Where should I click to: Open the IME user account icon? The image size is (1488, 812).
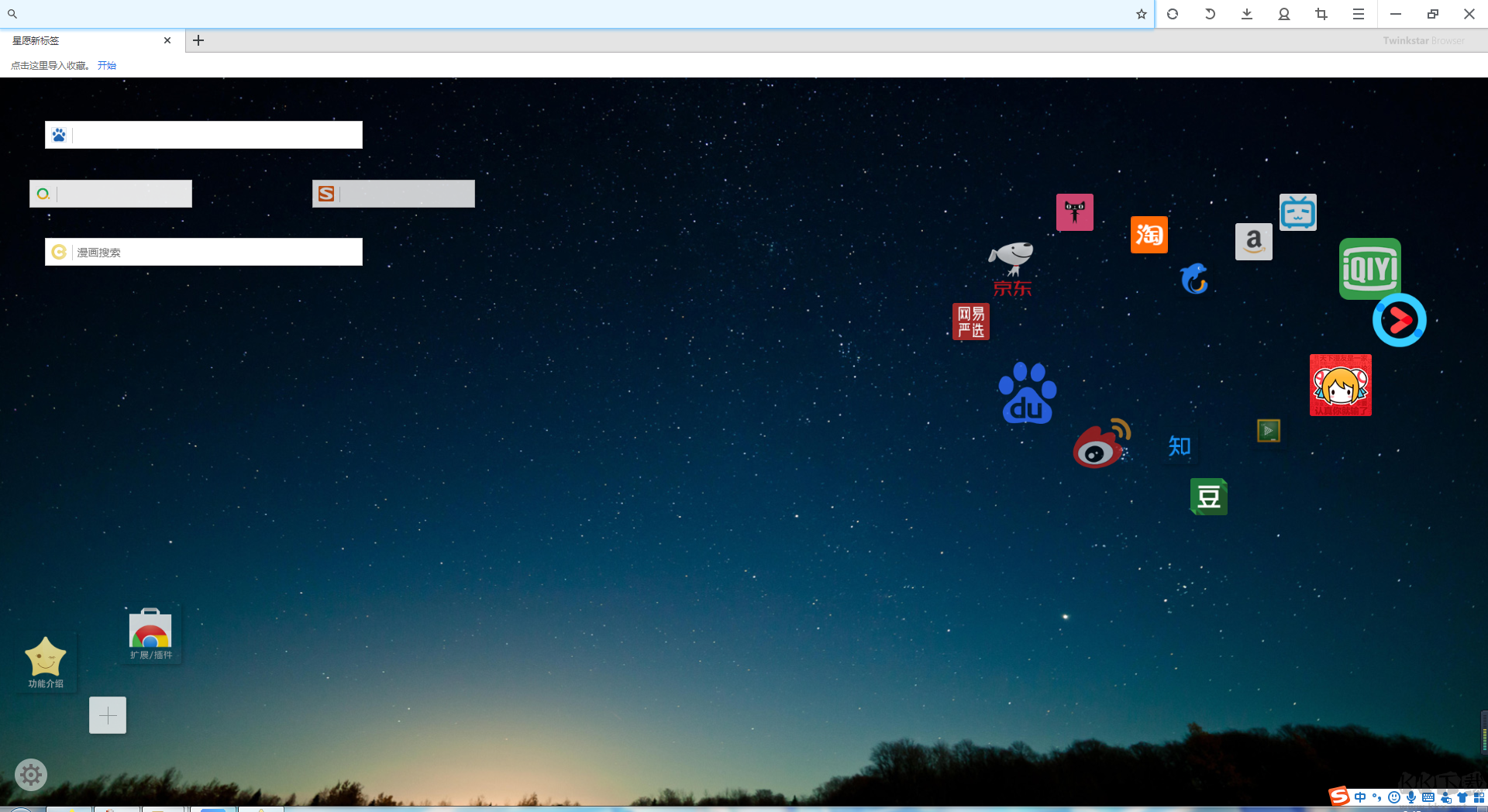click(x=1445, y=797)
